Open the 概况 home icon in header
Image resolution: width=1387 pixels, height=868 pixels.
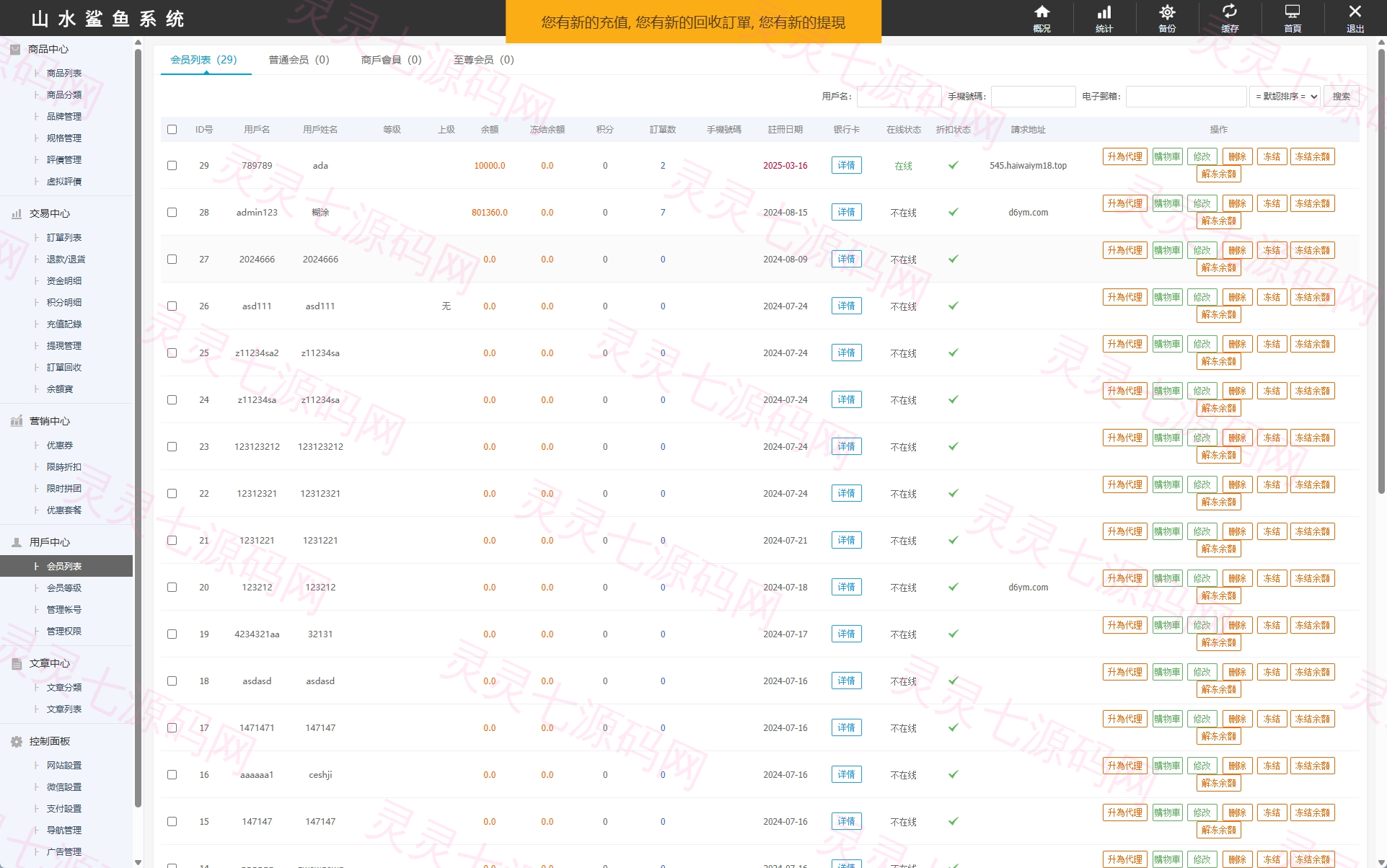tap(1042, 12)
